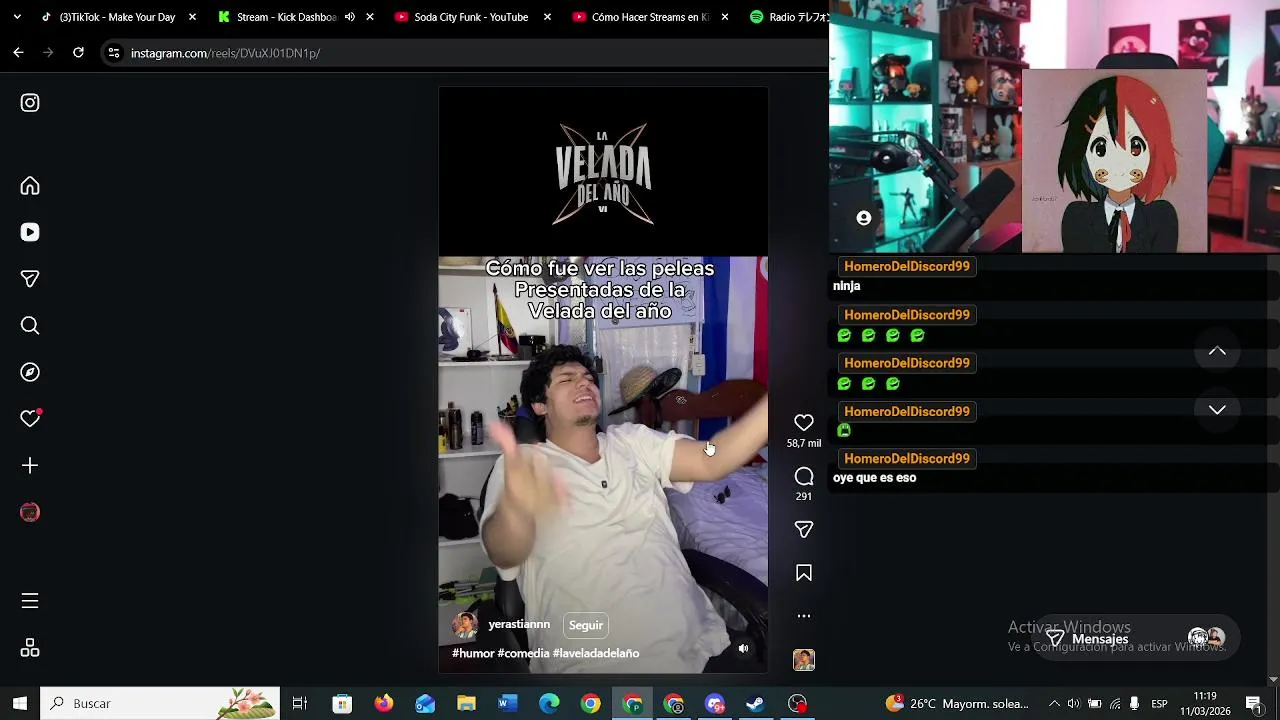The height and width of the screenshot is (720, 1280).
Task: Open notifications heart in sidebar
Action: click(x=30, y=418)
